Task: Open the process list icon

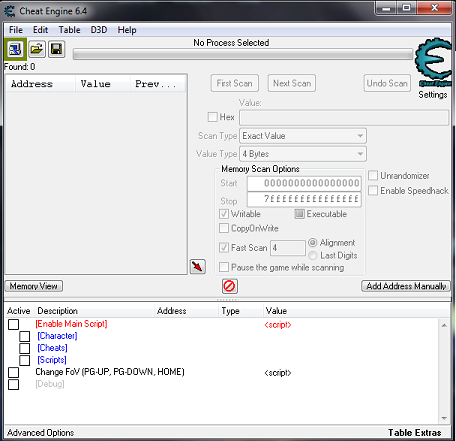Action: 15,49
